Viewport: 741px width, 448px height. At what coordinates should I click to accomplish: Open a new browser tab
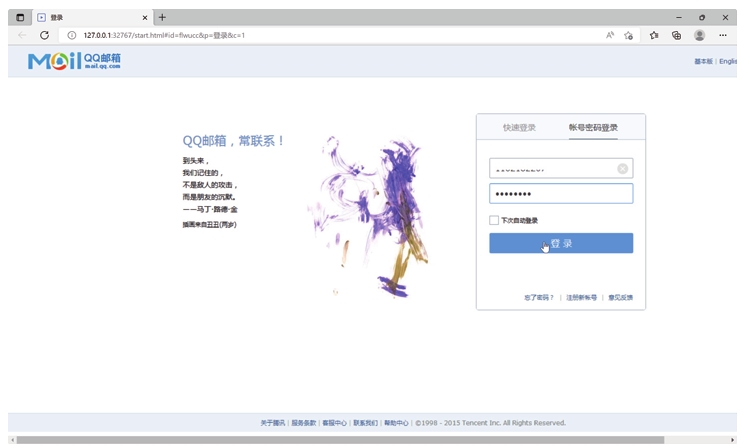[x=162, y=17]
